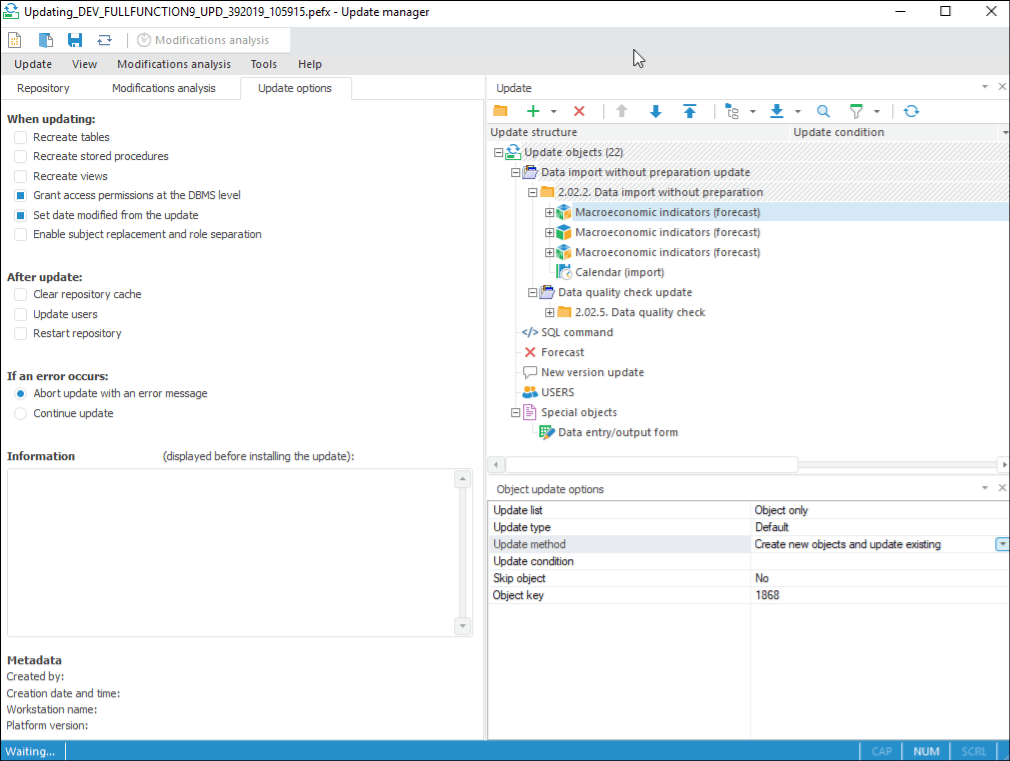The width and height of the screenshot is (1010, 761).
Task: Click the run update arrows icon in the top toolbar
Action: 104,40
